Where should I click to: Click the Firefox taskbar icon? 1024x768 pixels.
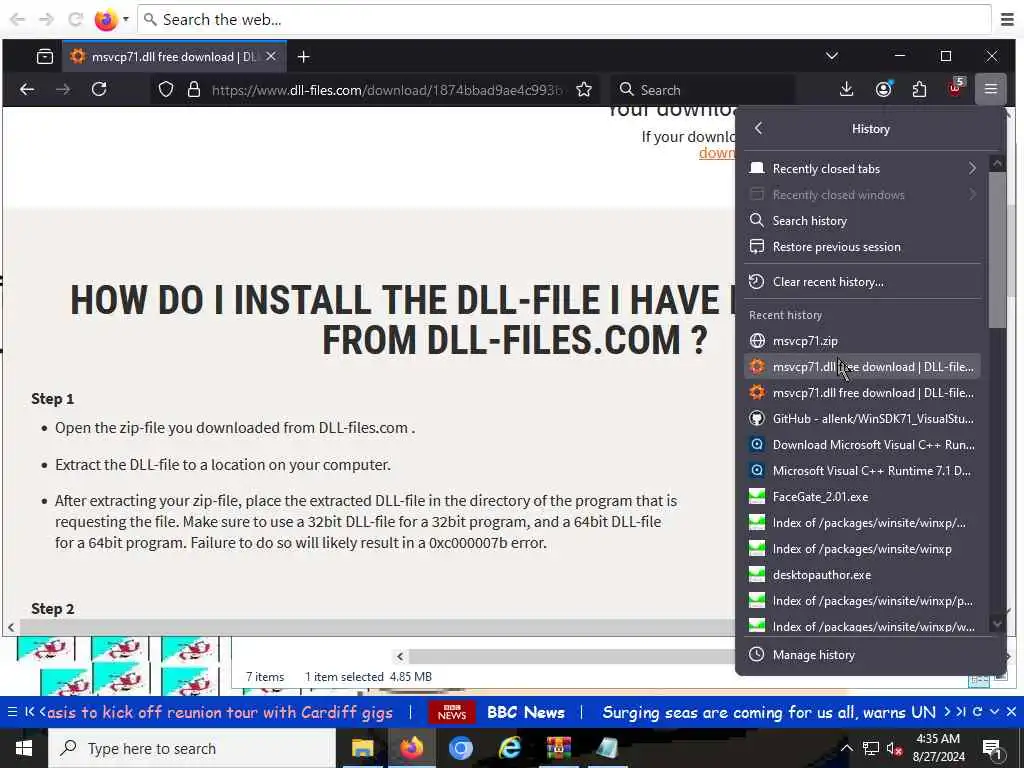tap(411, 748)
